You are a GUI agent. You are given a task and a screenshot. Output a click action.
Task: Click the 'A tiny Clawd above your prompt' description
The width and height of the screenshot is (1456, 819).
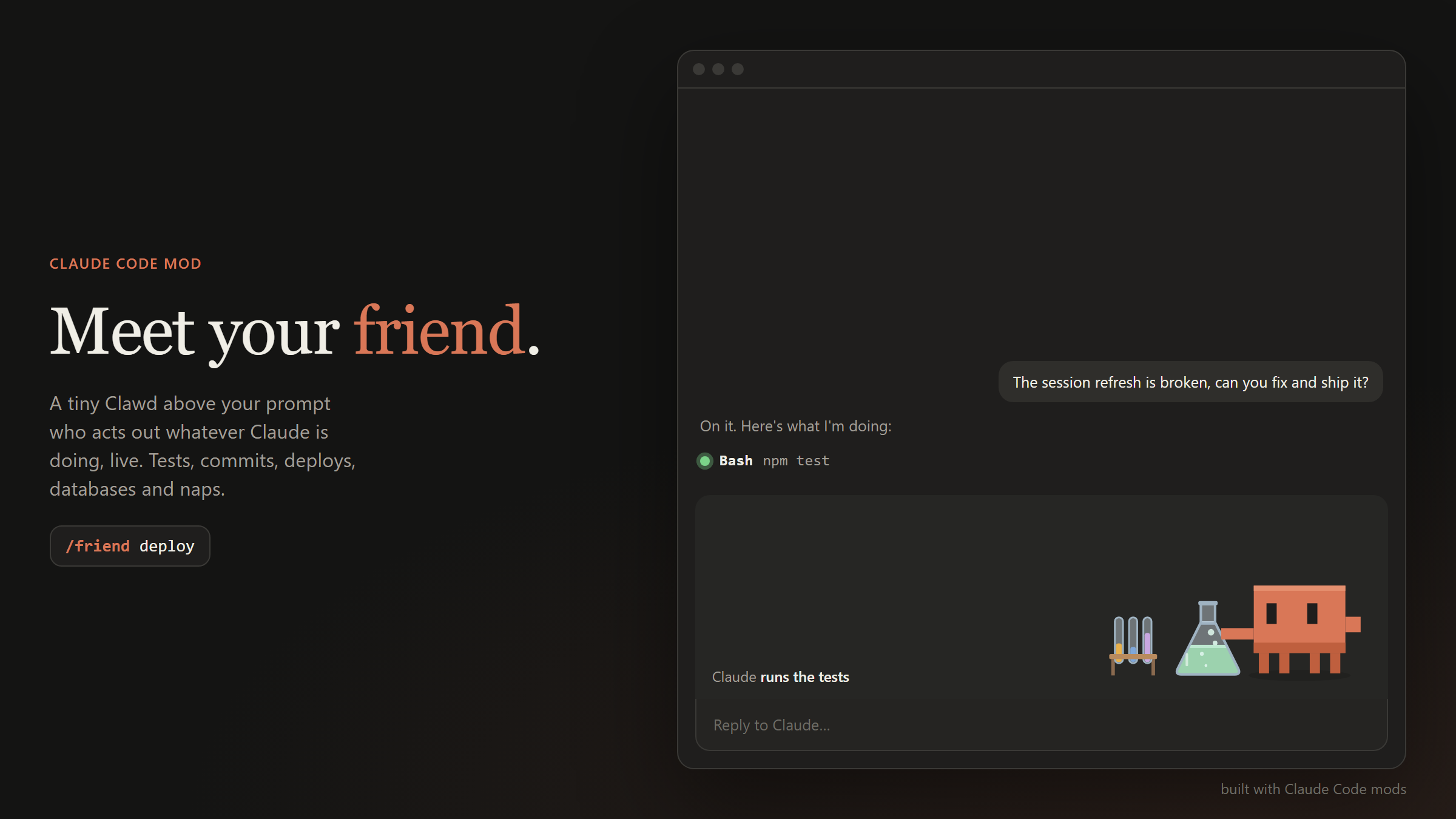[203, 446]
